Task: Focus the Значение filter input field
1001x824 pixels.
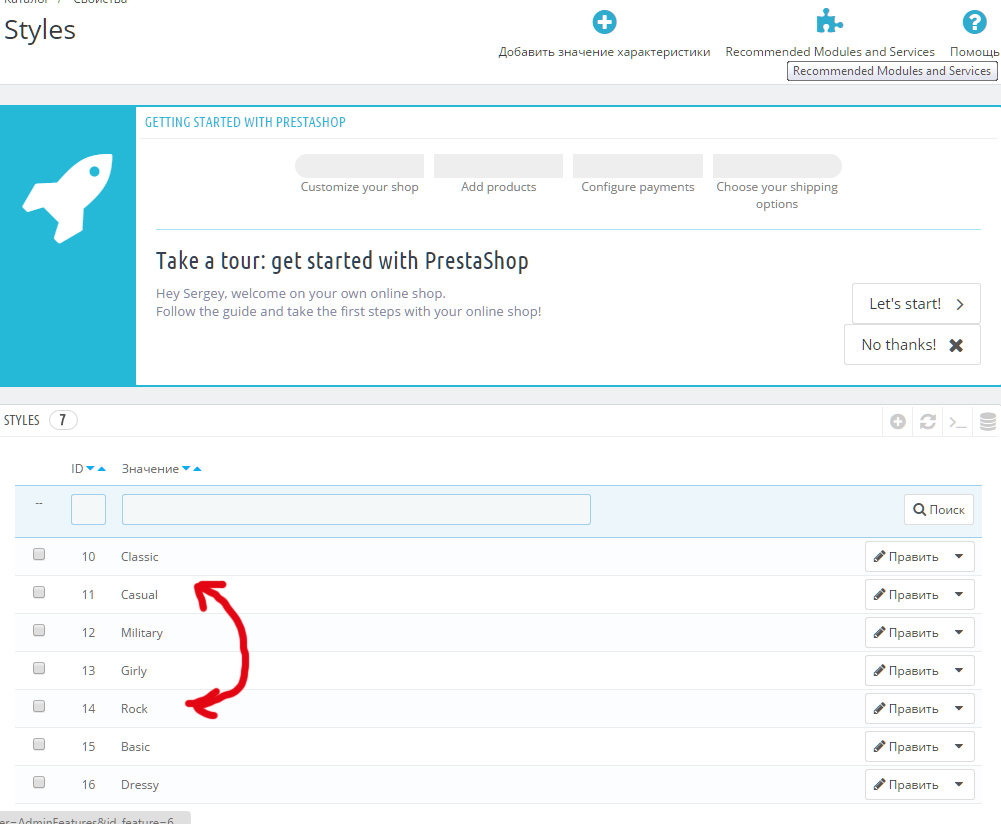Action: point(356,509)
